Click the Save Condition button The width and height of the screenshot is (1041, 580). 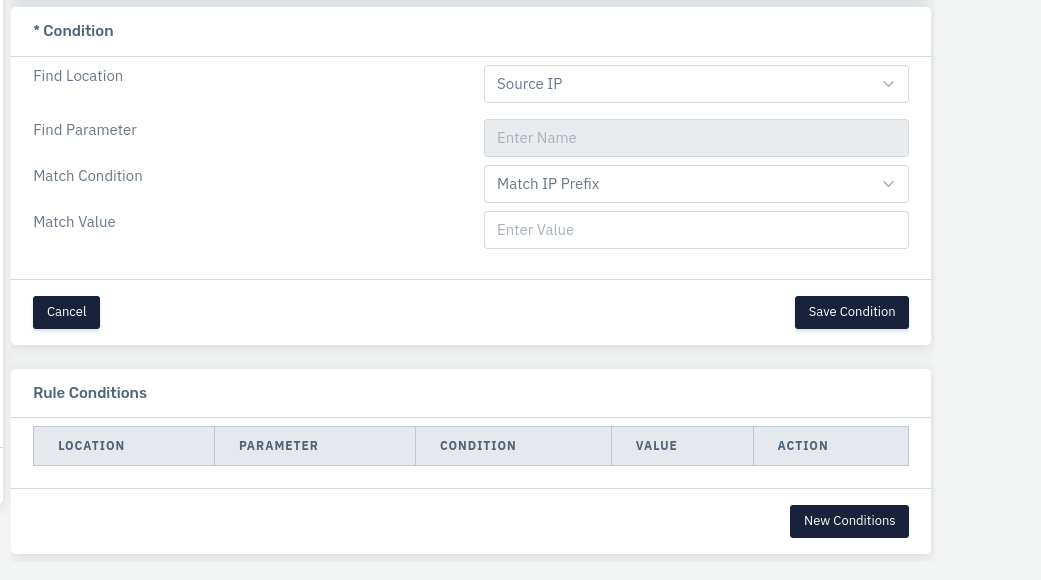click(851, 312)
